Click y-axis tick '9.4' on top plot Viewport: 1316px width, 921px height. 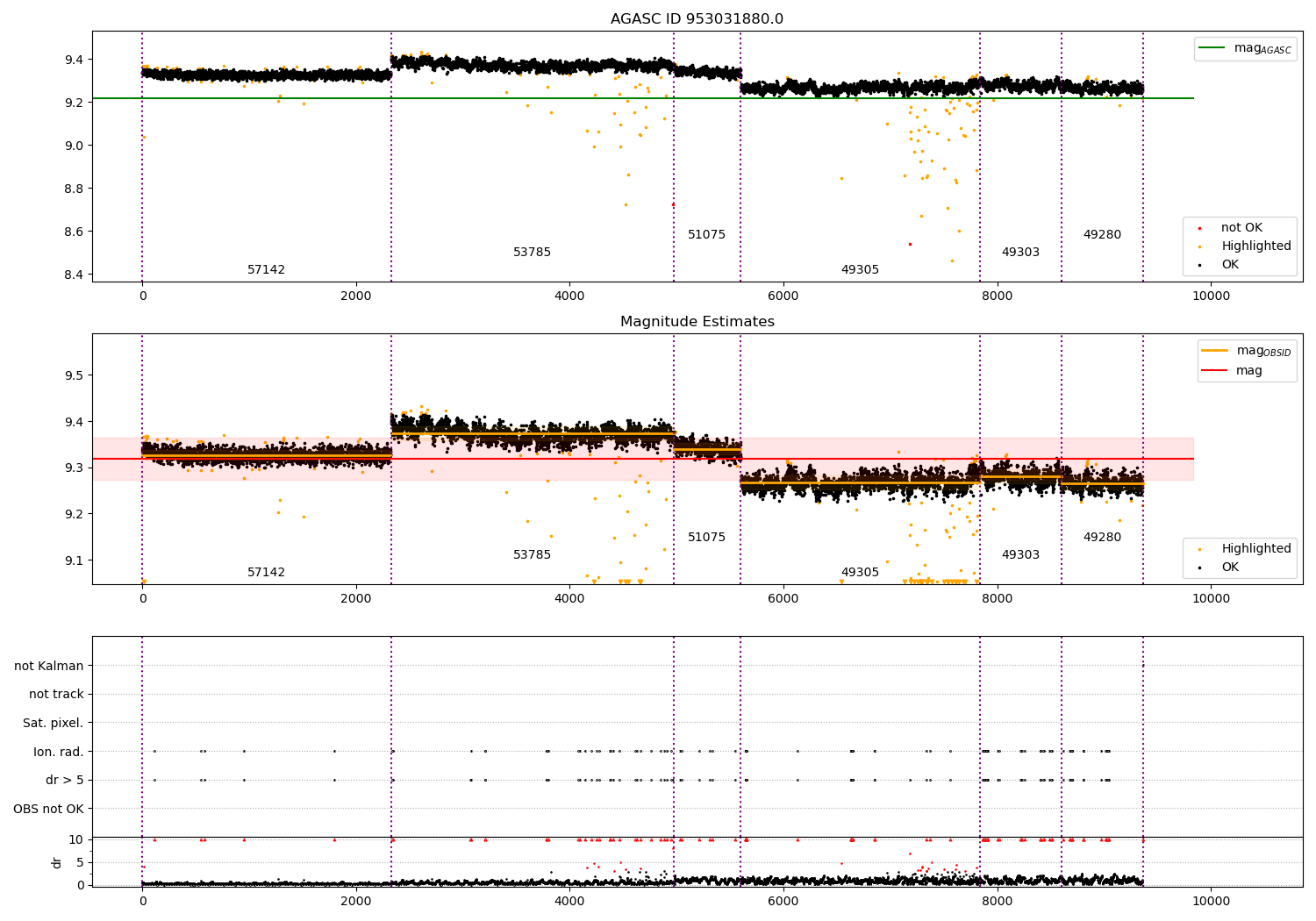74,60
